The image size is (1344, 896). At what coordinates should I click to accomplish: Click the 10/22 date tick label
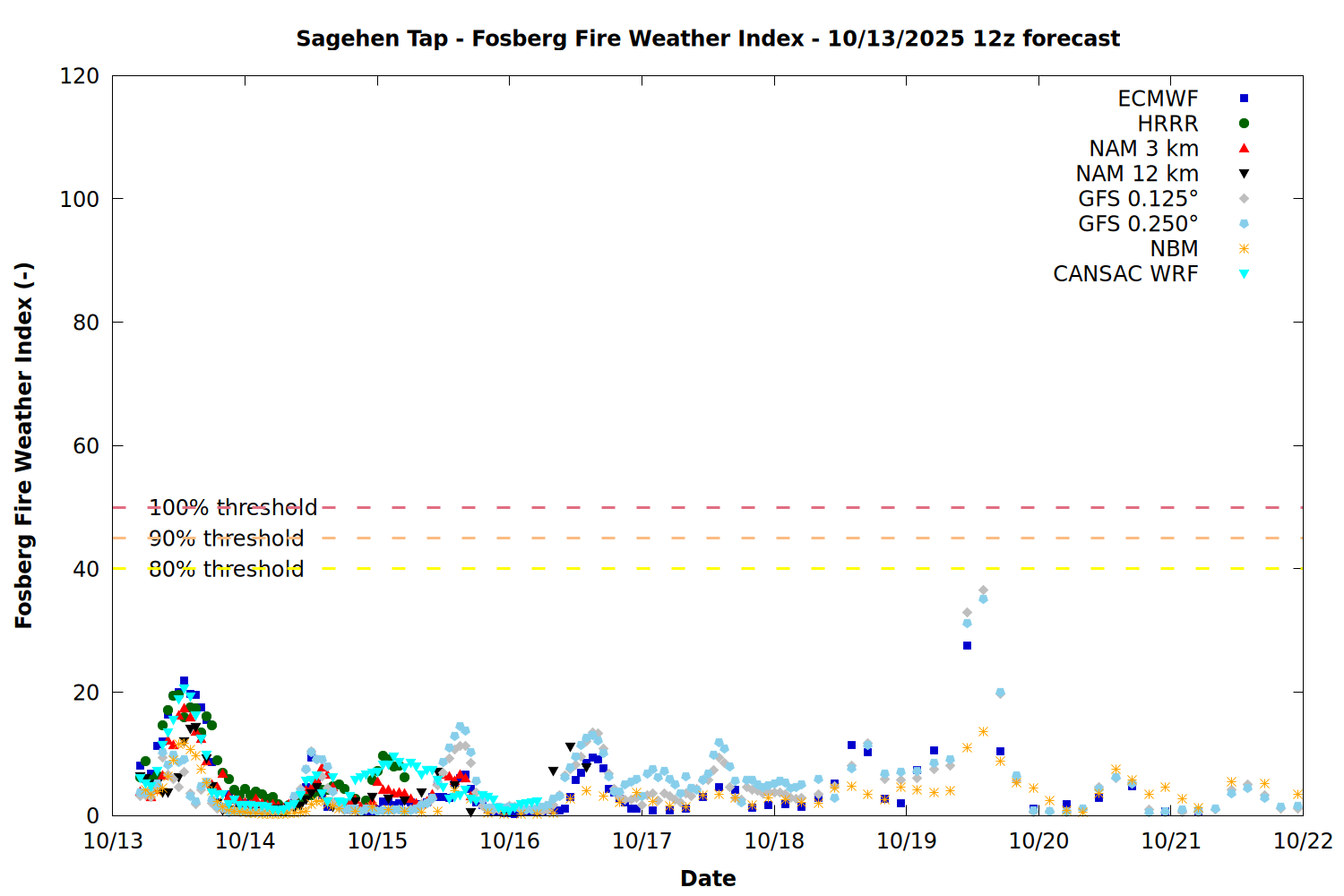click(1303, 841)
